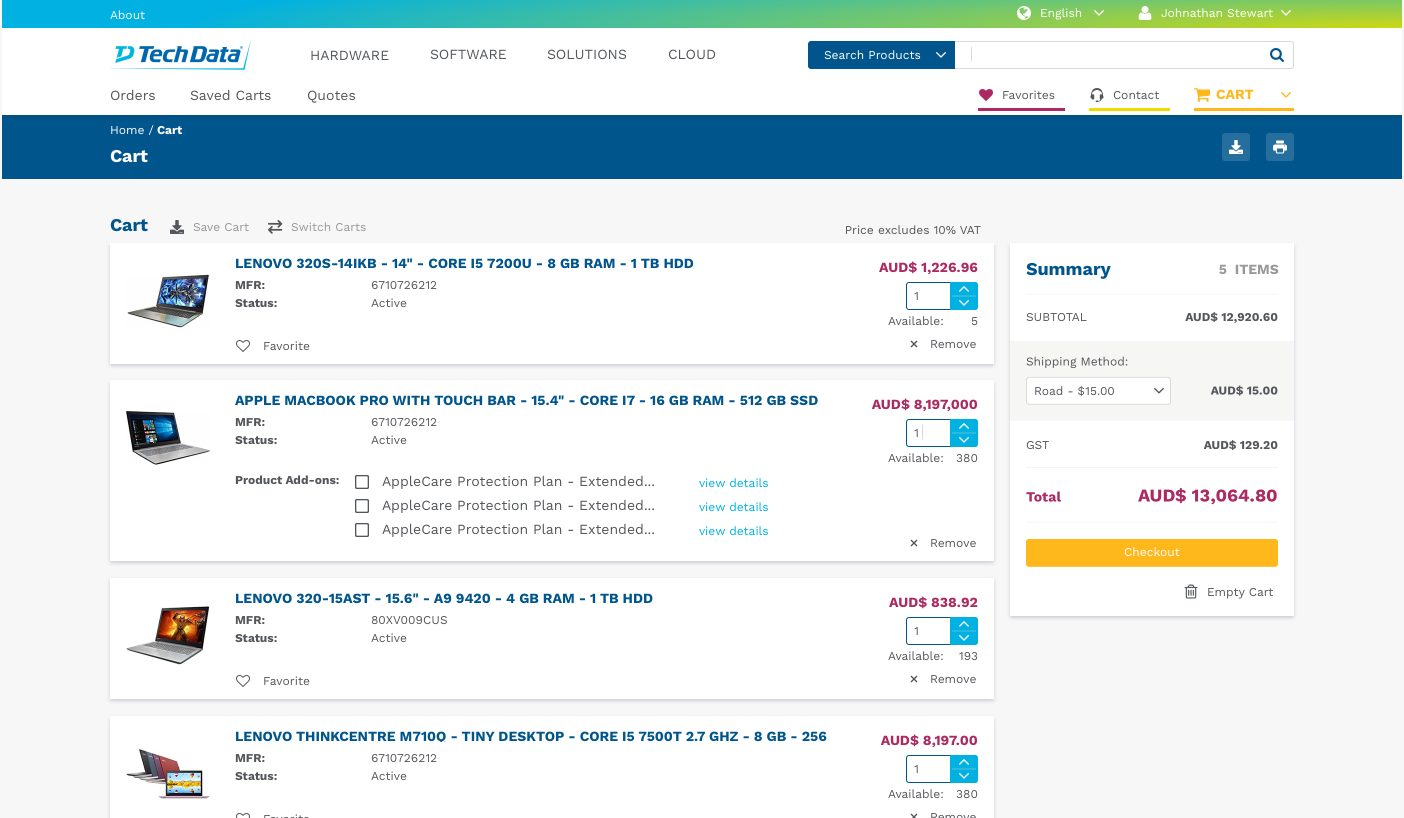Open Lenovo 320S-14IKB product title link

tap(464, 264)
